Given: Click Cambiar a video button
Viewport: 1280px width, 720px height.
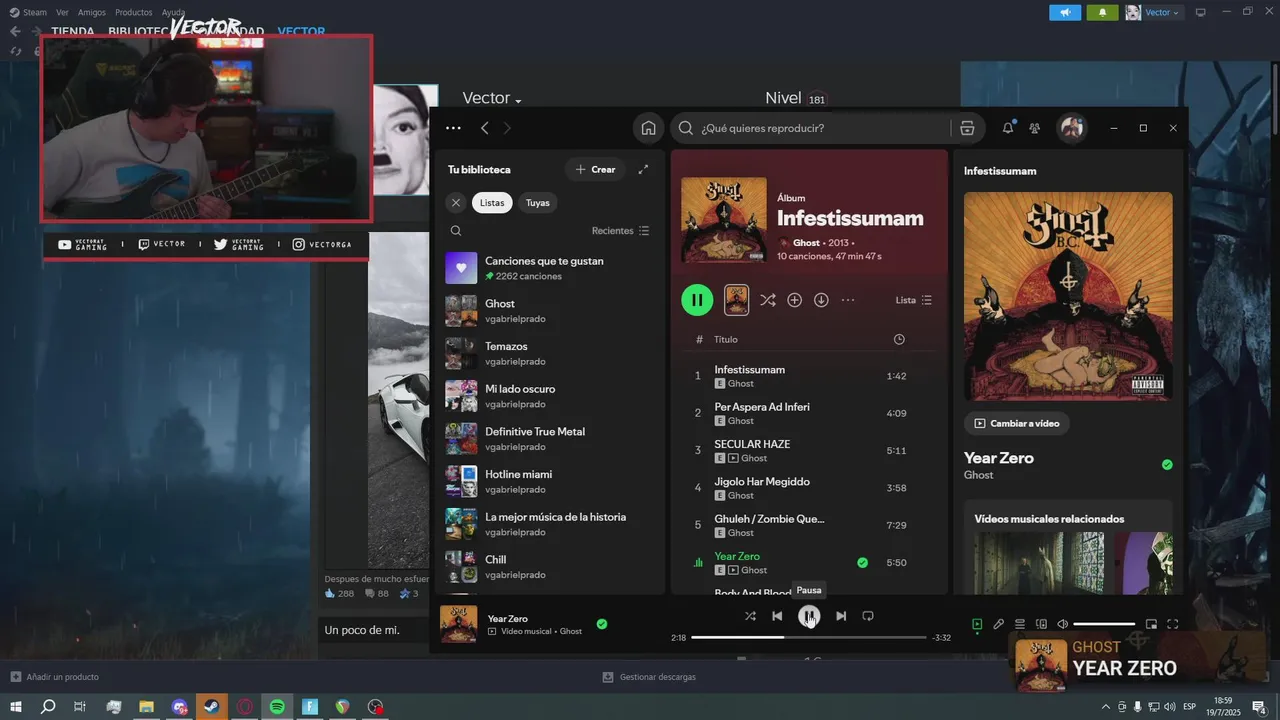Looking at the screenshot, I should pyautogui.click(x=1017, y=424).
